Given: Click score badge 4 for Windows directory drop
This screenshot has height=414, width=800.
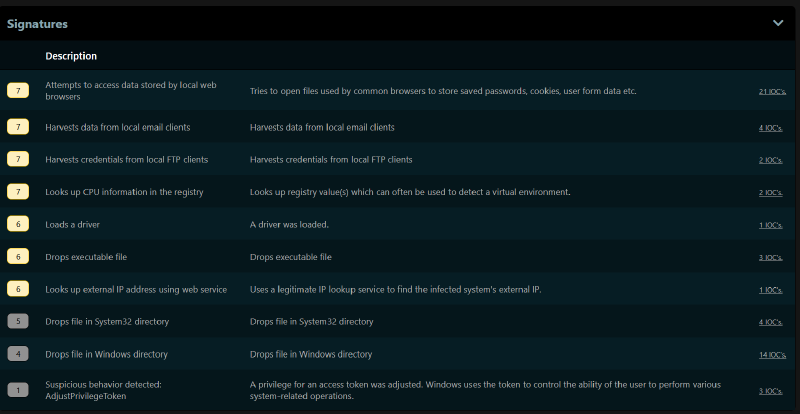Looking at the screenshot, I should tap(18, 354).
